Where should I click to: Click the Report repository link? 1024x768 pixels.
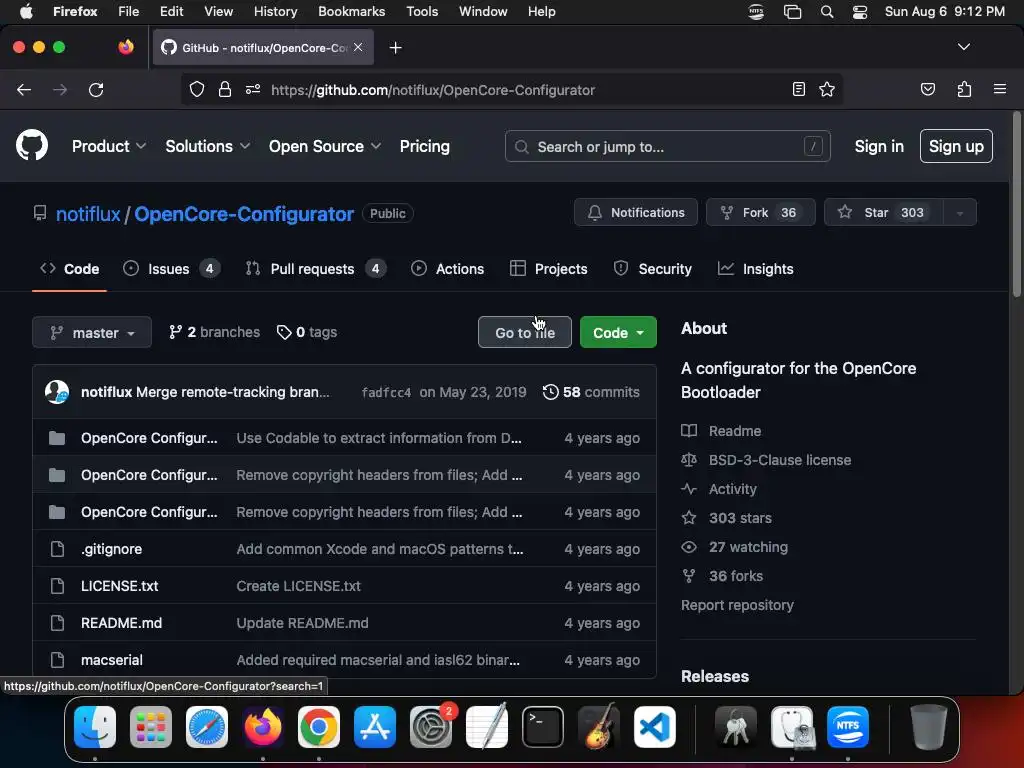tap(737, 605)
